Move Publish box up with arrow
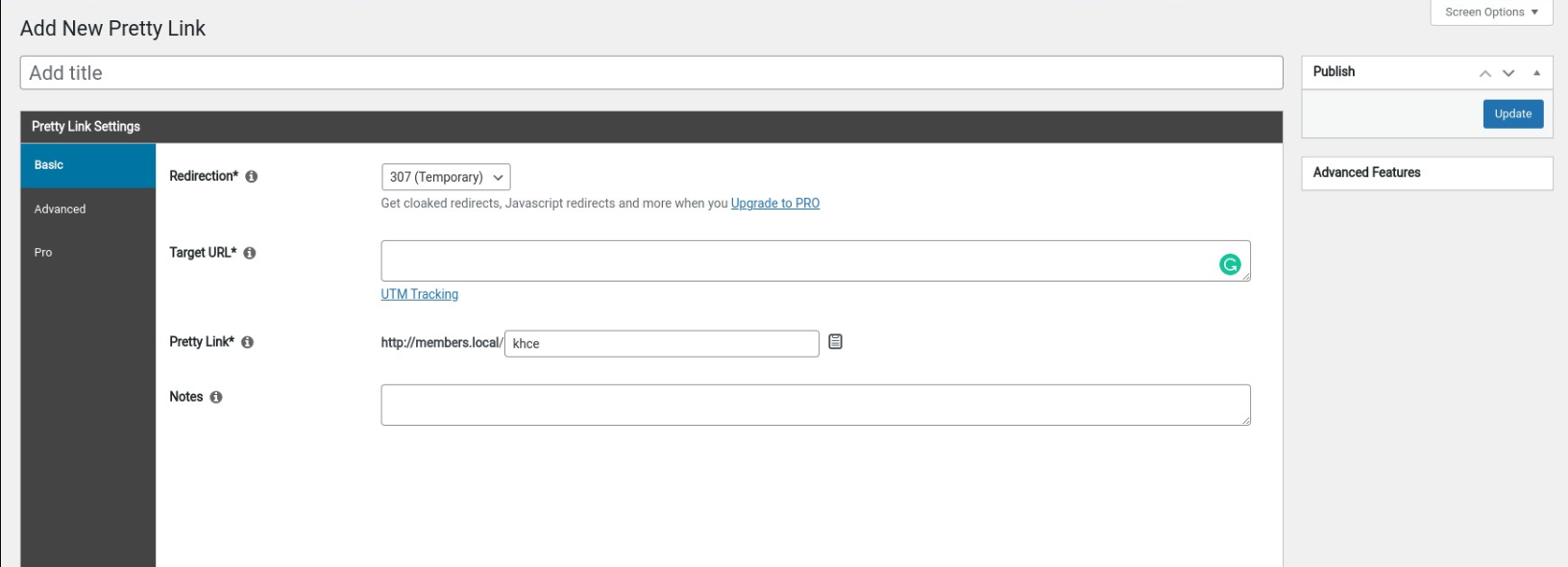Viewport: 1568px width, 567px height. pyautogui.click(x=1485, y=73)
